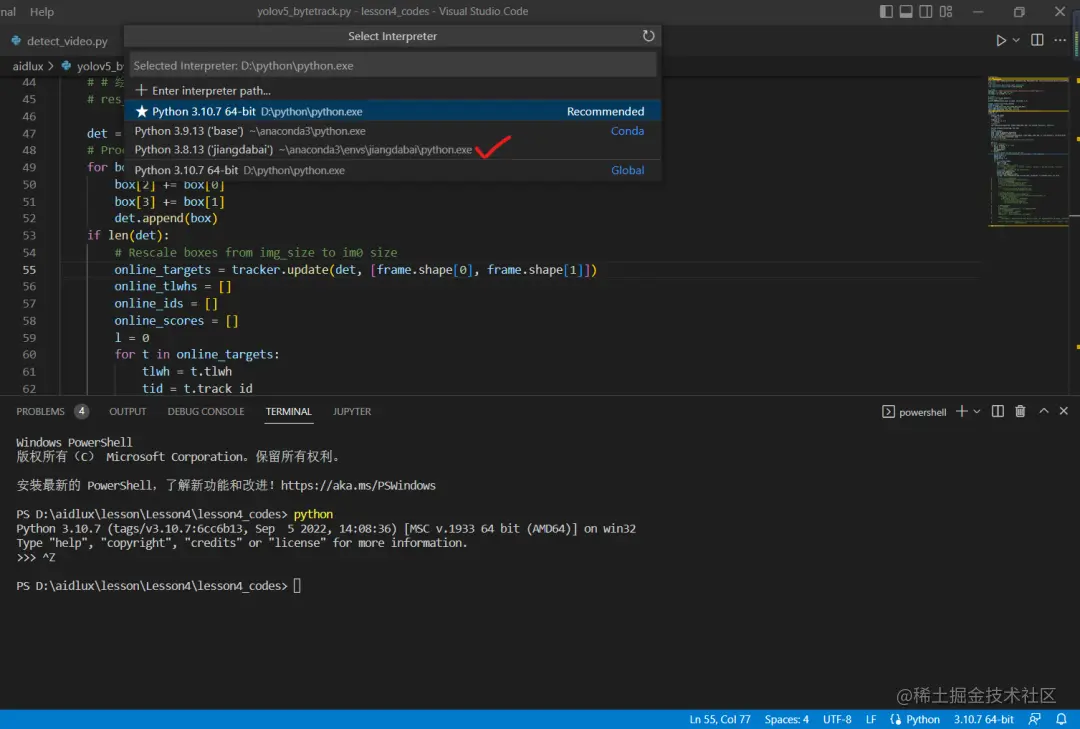This screenshot has height=729, width=1080.
Task: Click tracker.update call on line 55
Action: click(x=280, y=269)
